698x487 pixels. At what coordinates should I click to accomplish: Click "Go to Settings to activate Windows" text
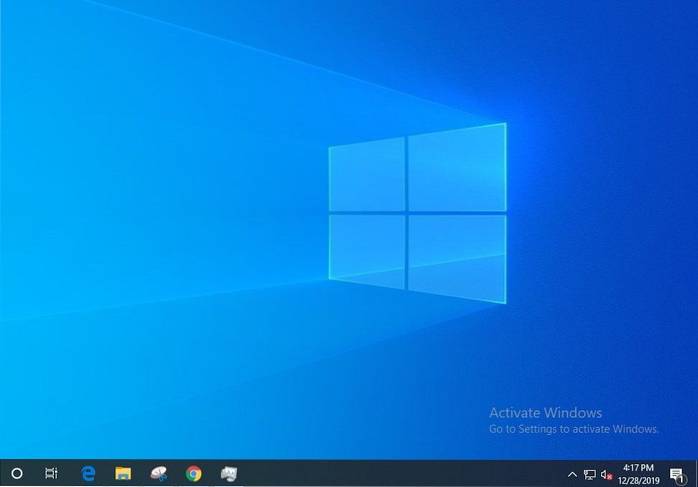[573, 428]
